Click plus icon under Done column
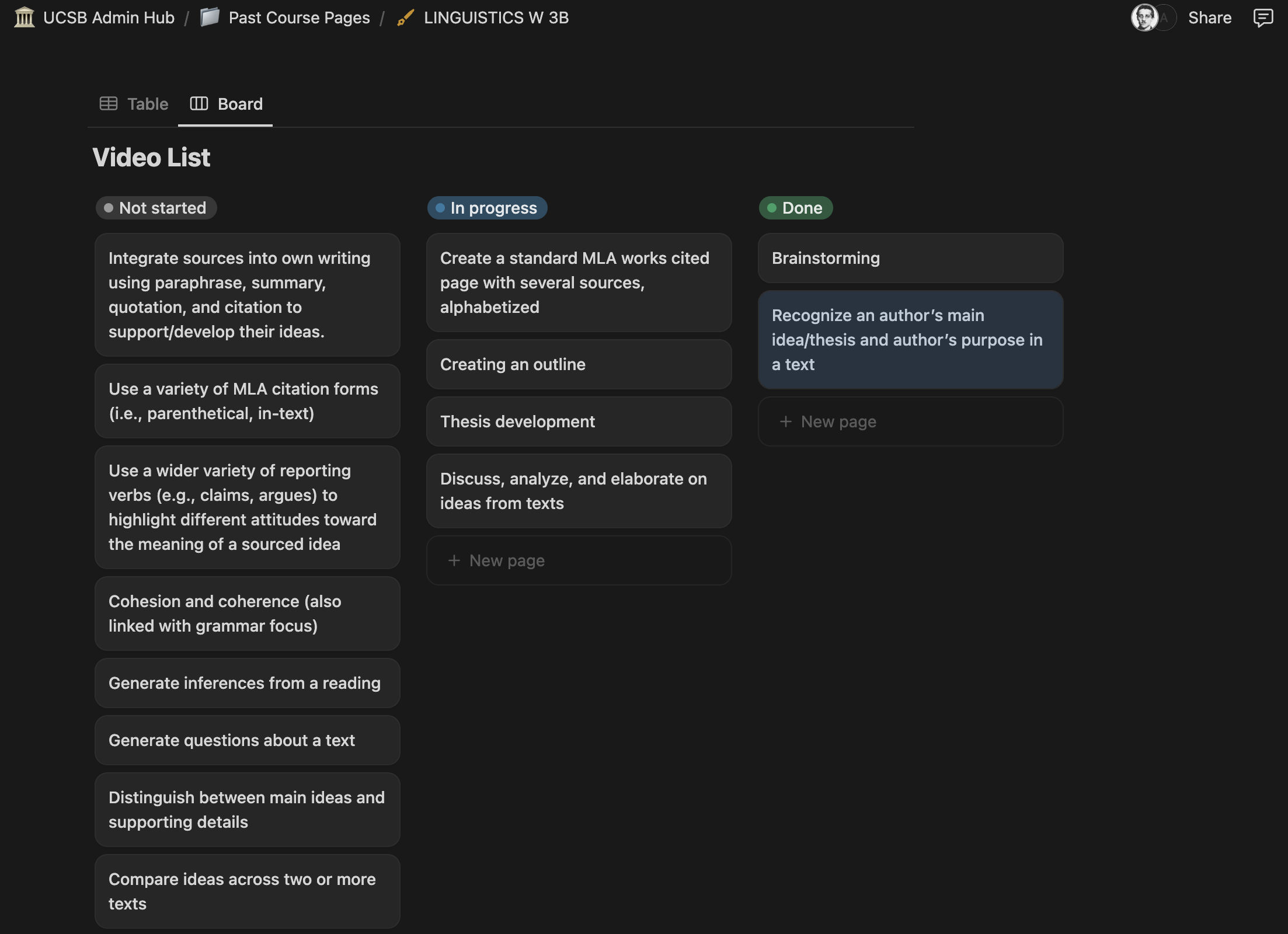 [786, 421]
